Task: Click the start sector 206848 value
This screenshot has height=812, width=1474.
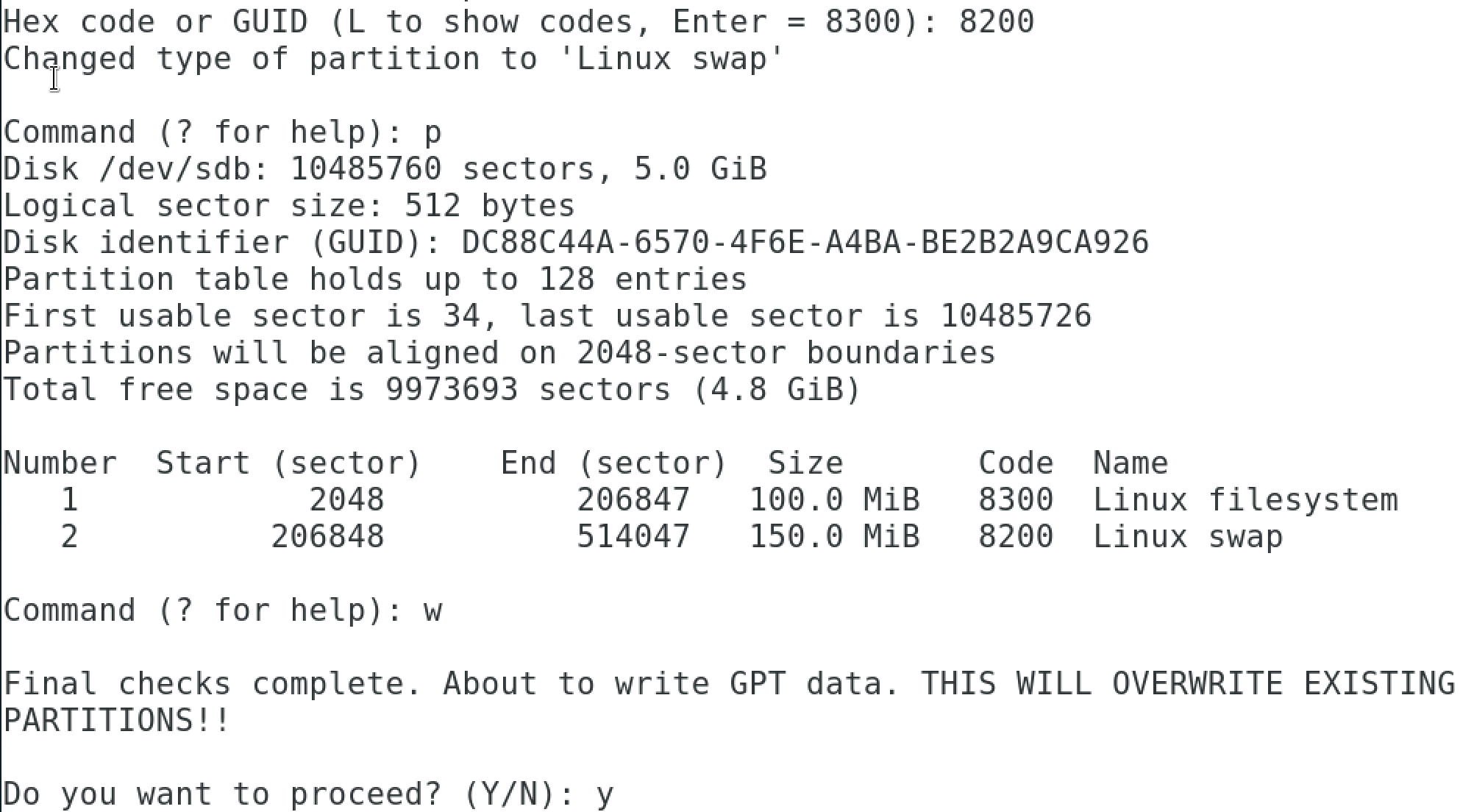Action: tap(327, 537)
